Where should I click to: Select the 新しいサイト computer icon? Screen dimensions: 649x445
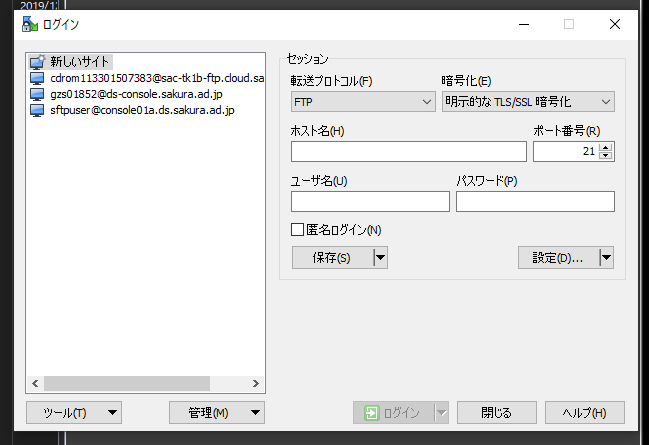coord(37,62)
